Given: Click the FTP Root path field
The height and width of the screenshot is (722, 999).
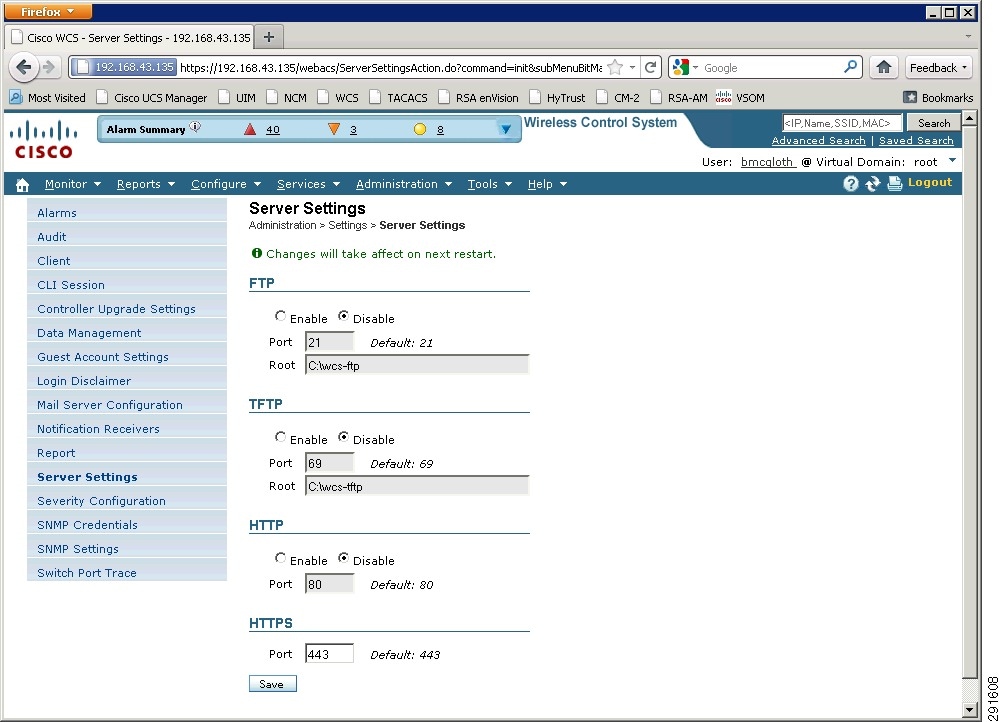Looking at the screenshot, I should tap(417, 365).
